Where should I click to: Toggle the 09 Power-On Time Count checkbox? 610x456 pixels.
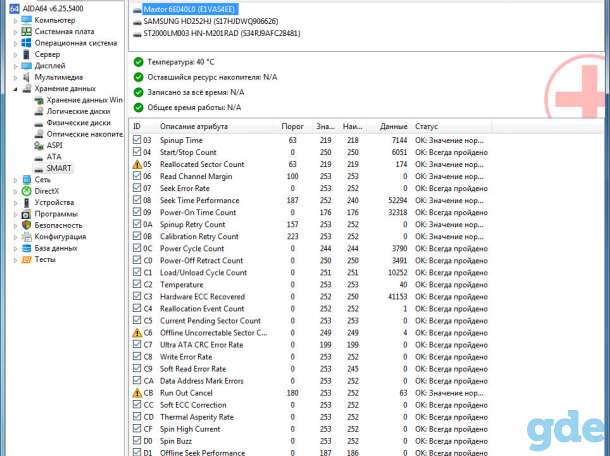[137, 212]
